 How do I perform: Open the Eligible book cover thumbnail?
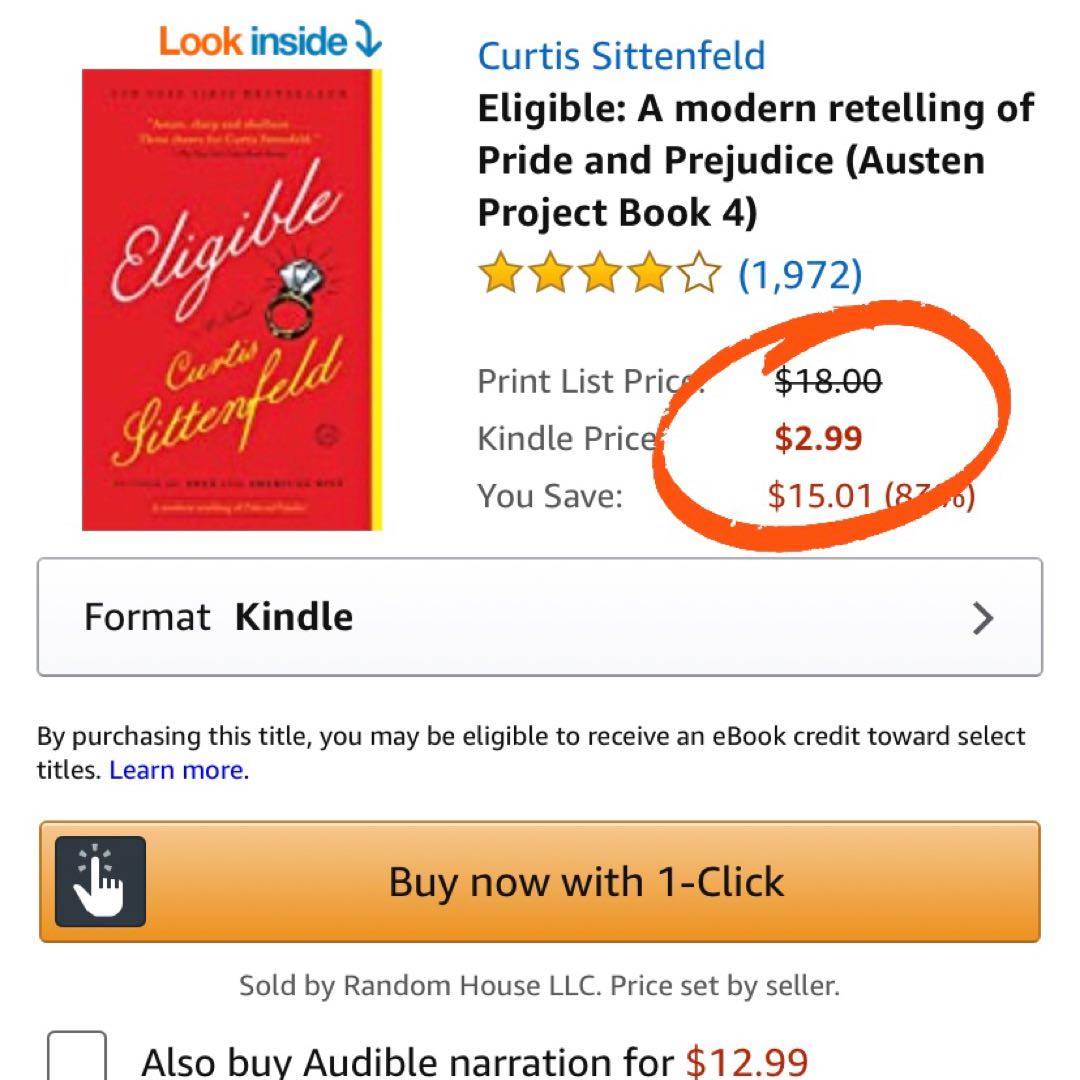pos(231,299)
